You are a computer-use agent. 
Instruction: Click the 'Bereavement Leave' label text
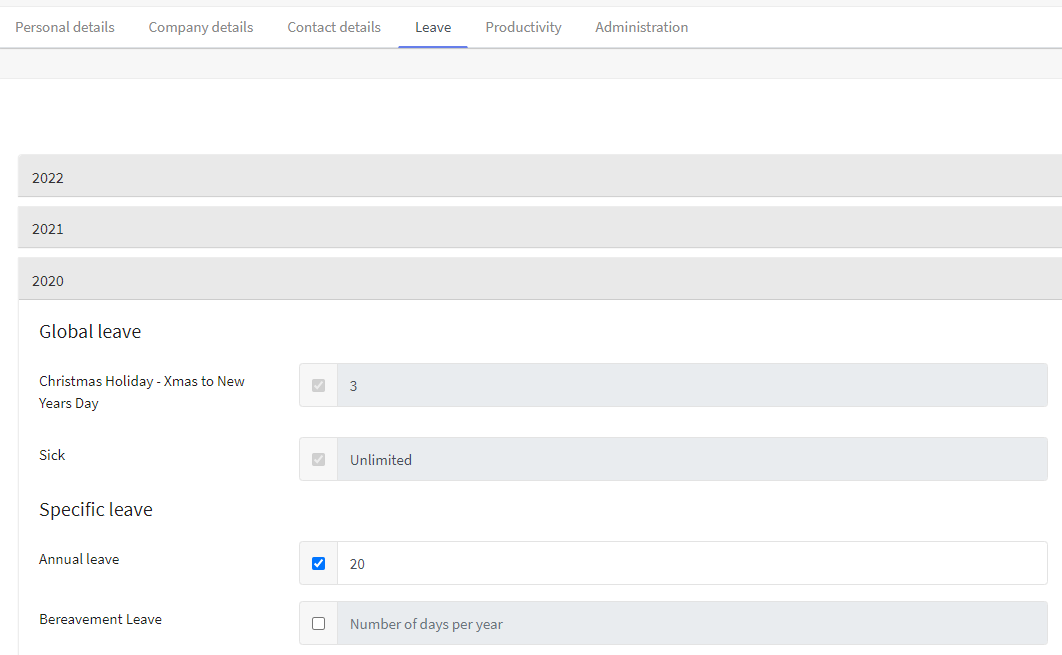100,619
